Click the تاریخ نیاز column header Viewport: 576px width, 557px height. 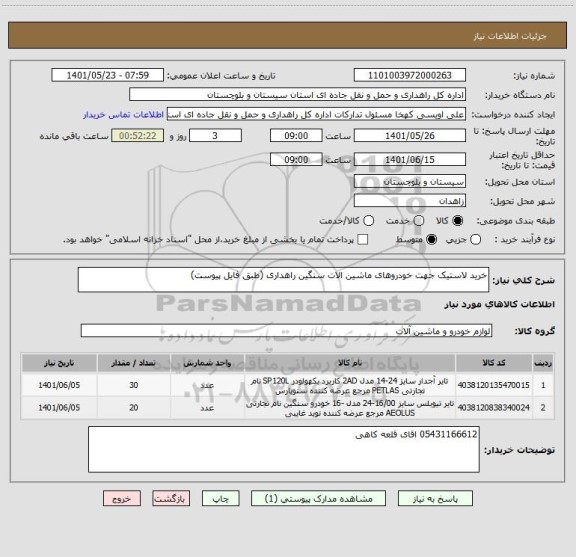click(59, 363)
